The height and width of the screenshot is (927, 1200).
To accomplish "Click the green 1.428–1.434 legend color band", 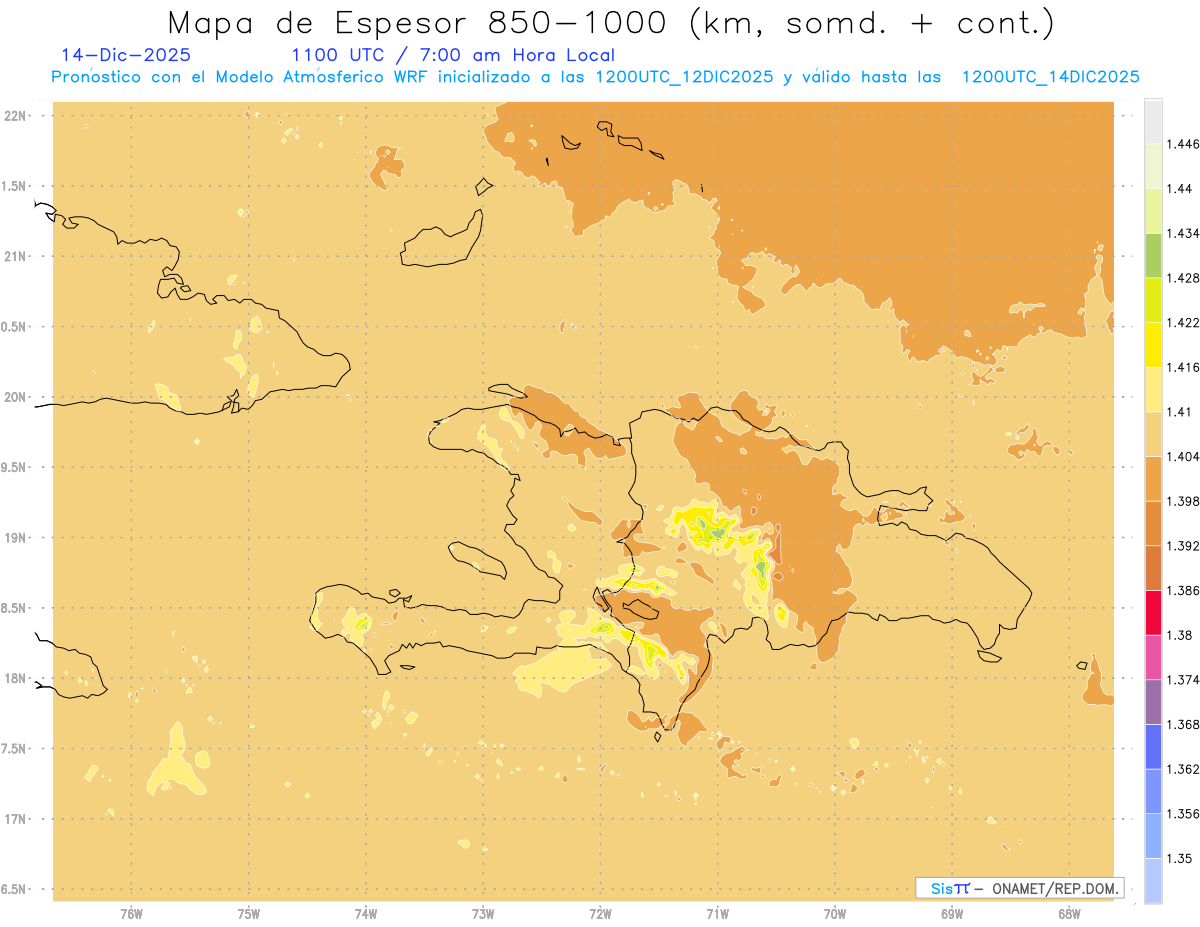I will tap(1153, 255).
